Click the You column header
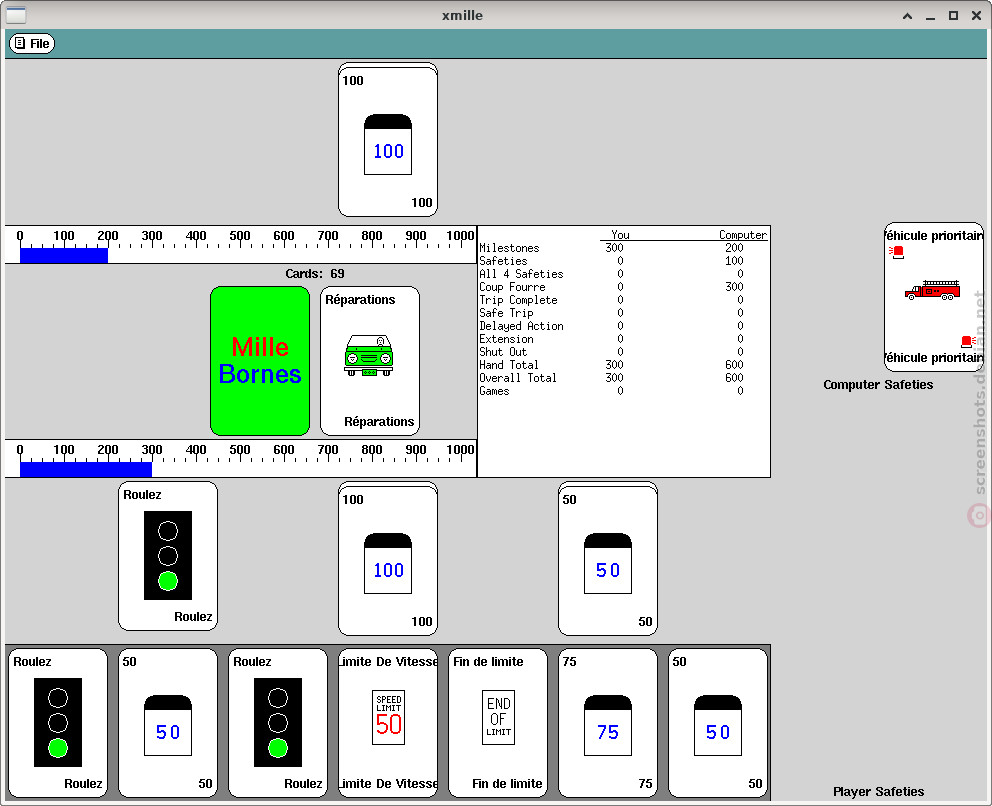This screenshot has width=992, height=806. (x=620, y=235)
